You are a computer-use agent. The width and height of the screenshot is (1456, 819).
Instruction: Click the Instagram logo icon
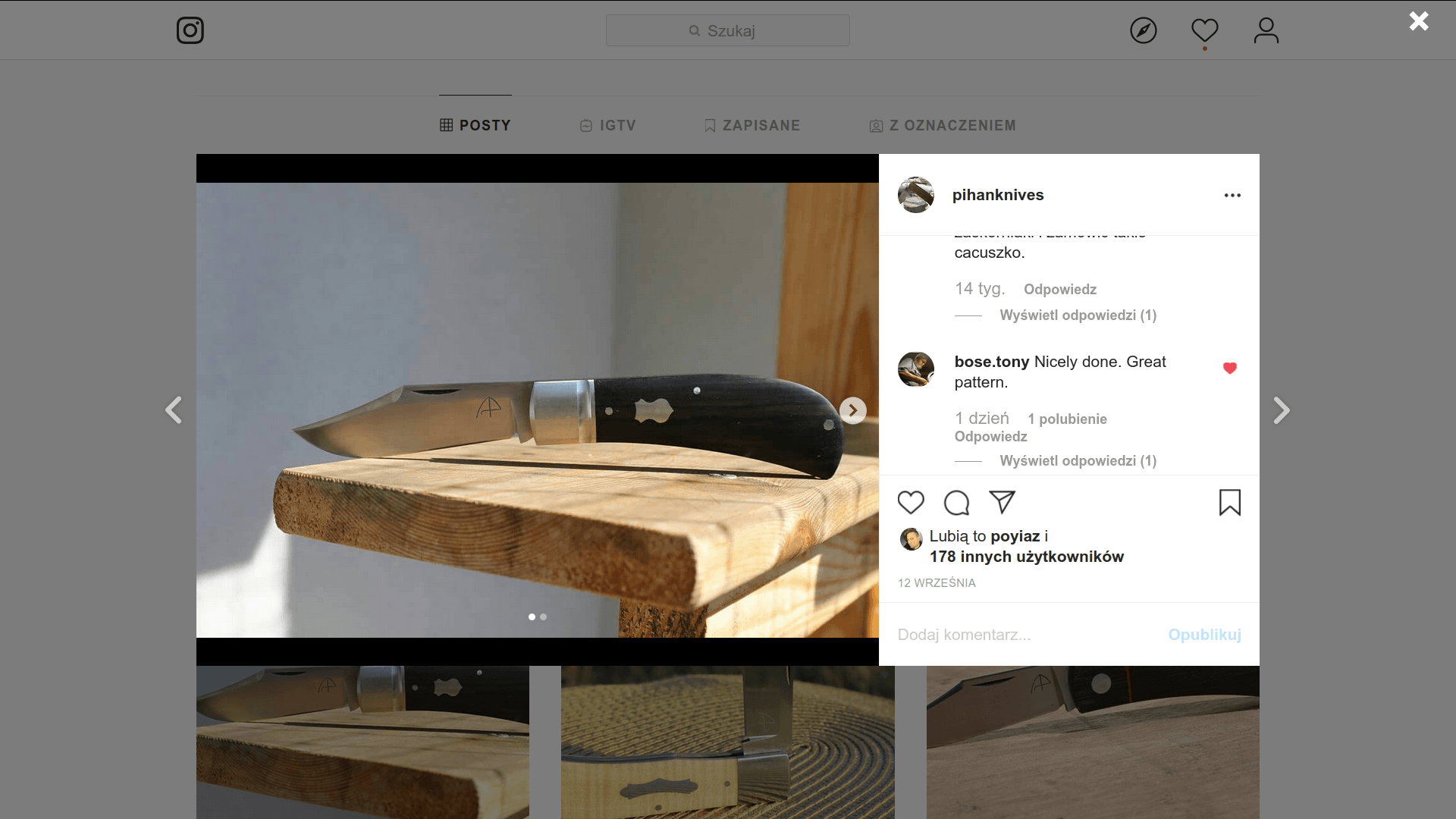pyautogui.click(x=190, y=30)
